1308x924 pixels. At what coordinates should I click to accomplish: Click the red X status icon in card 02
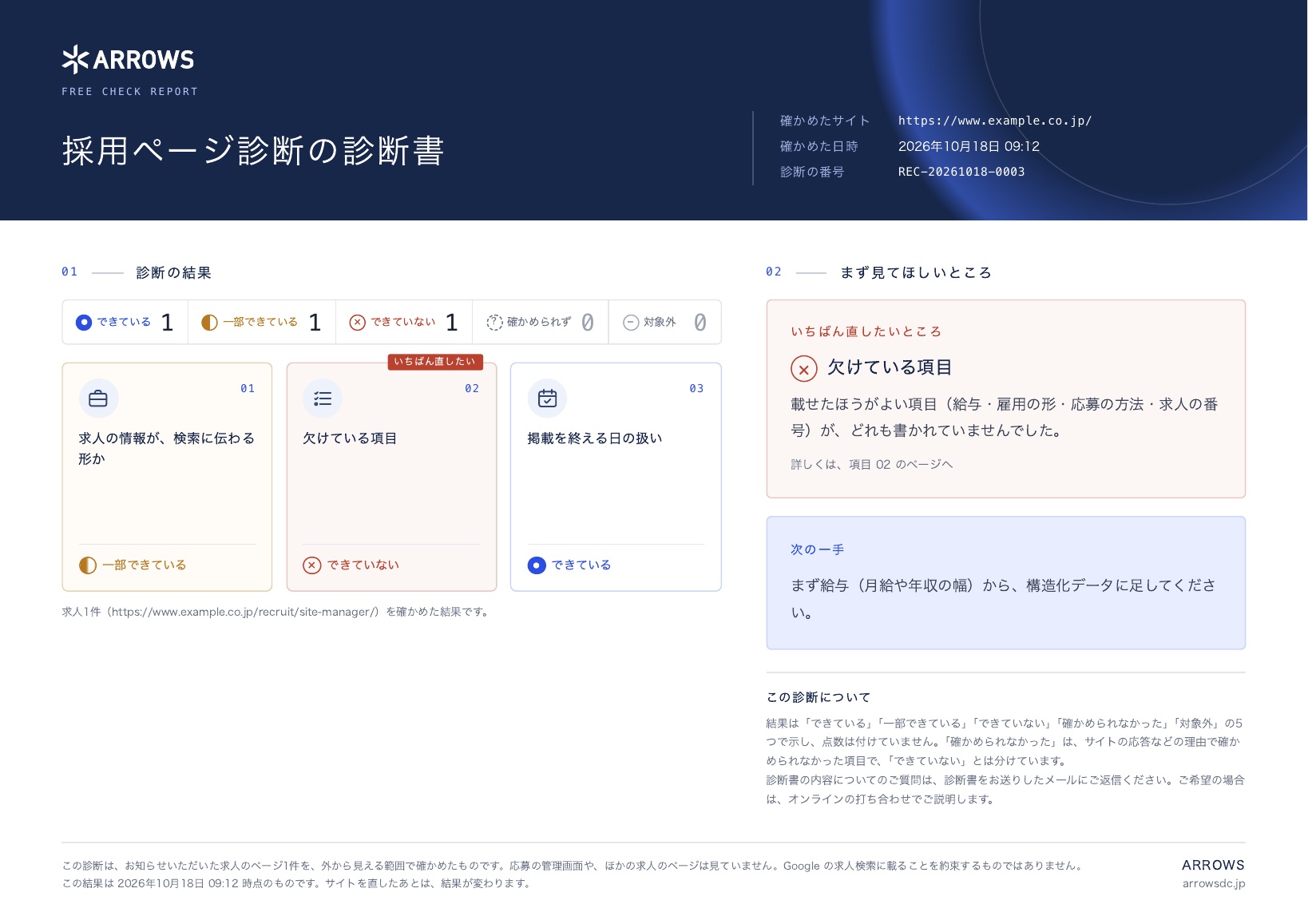[x=312, y=565]
